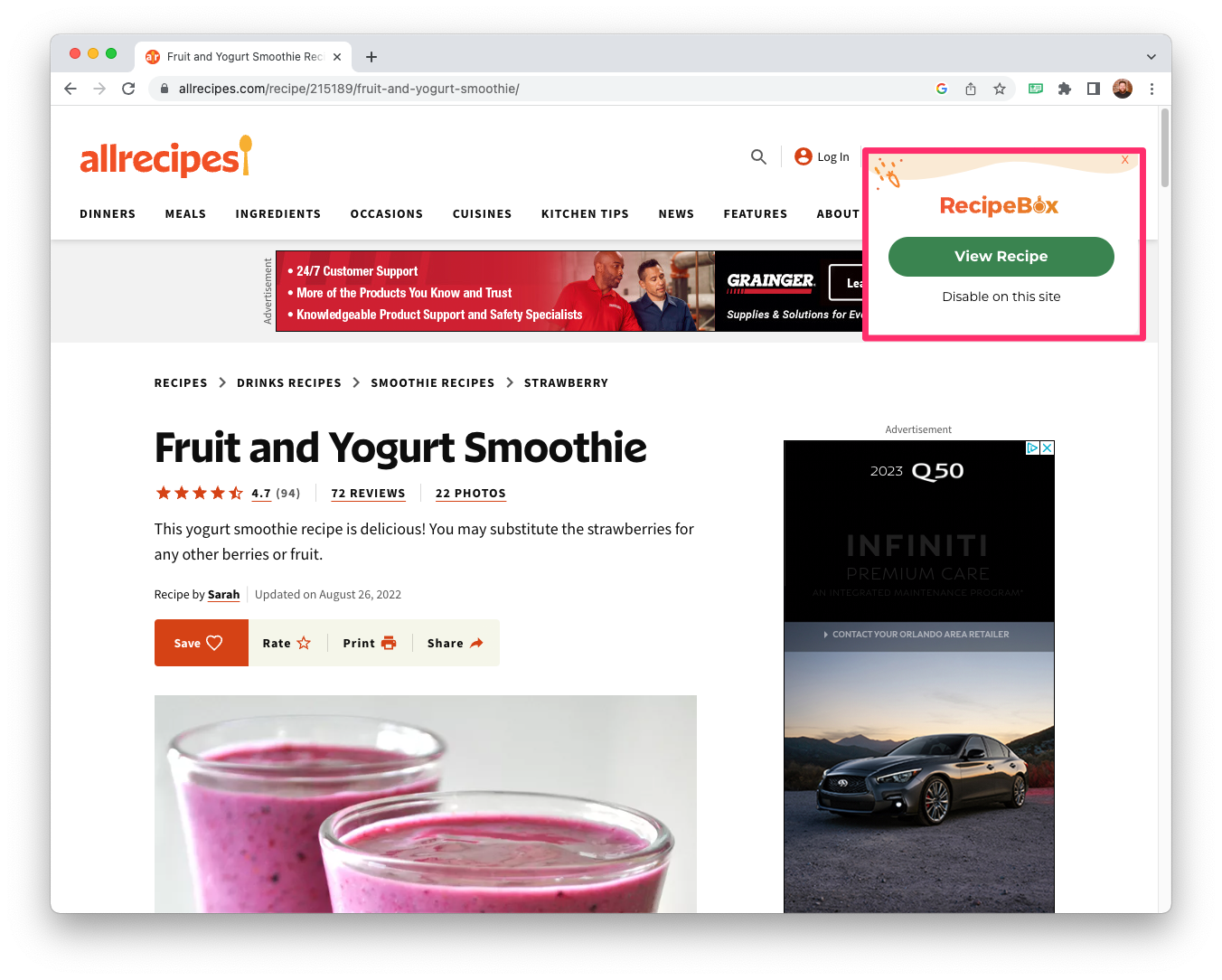Open Chrome three-dot menu
Viewport: 1222px width, 980px height.
coord(1151,89)
